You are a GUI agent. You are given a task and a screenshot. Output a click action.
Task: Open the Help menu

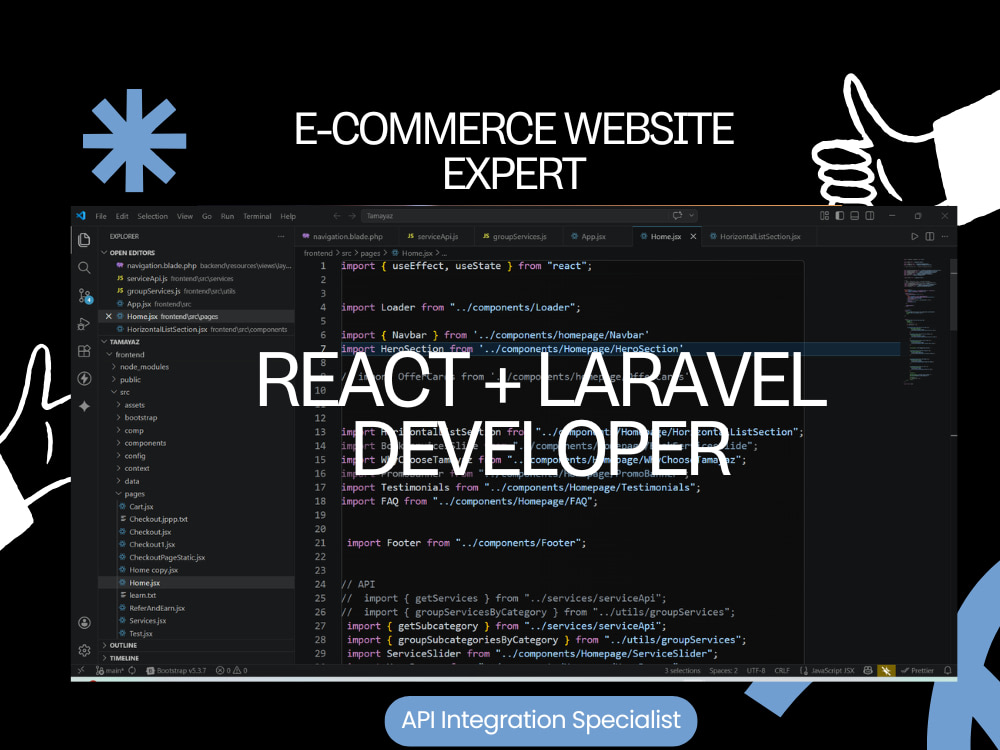(x=288, y=216)
